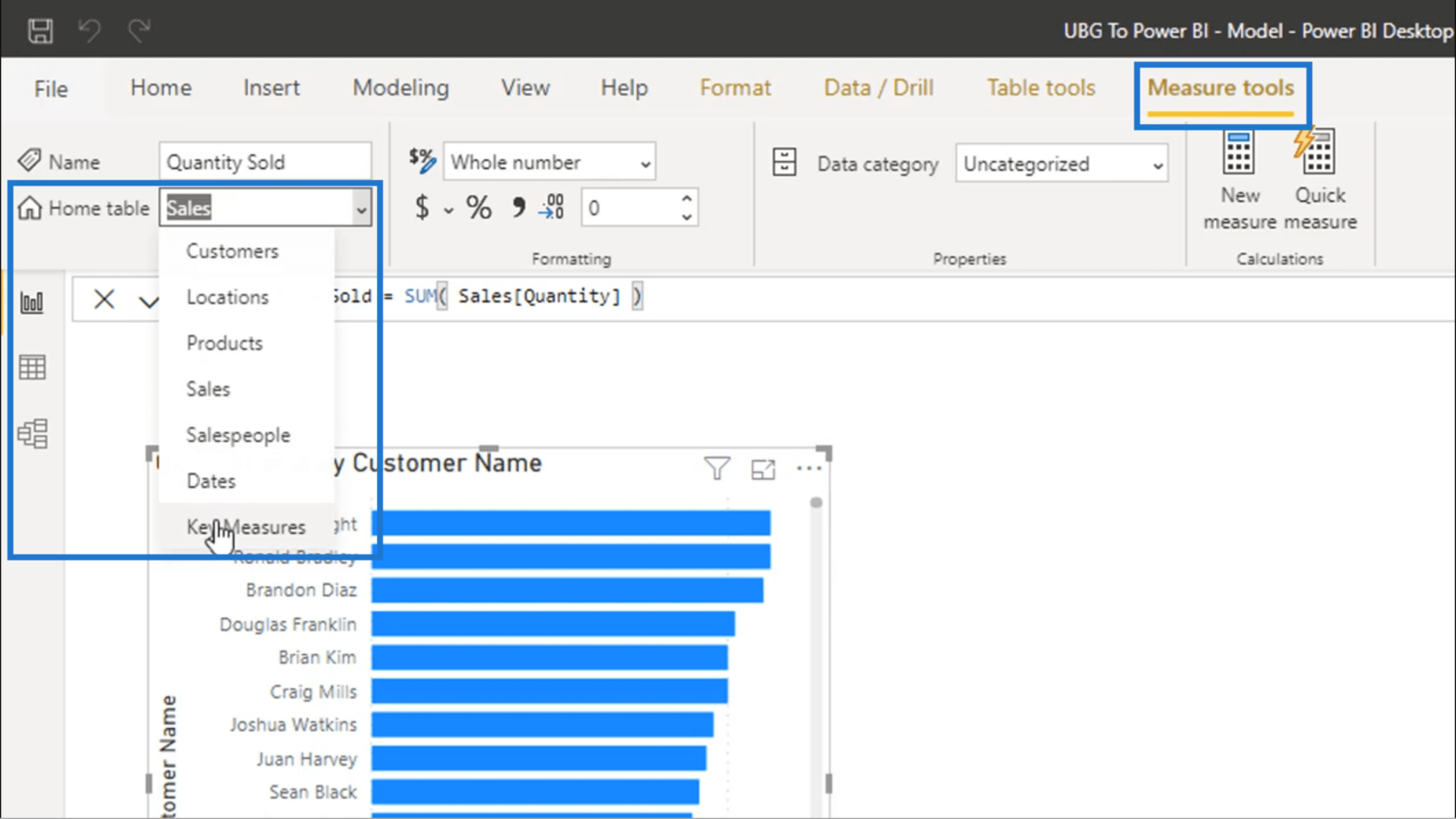
Task: Choose Salespeople in Home table list
Action: point(247,435)
